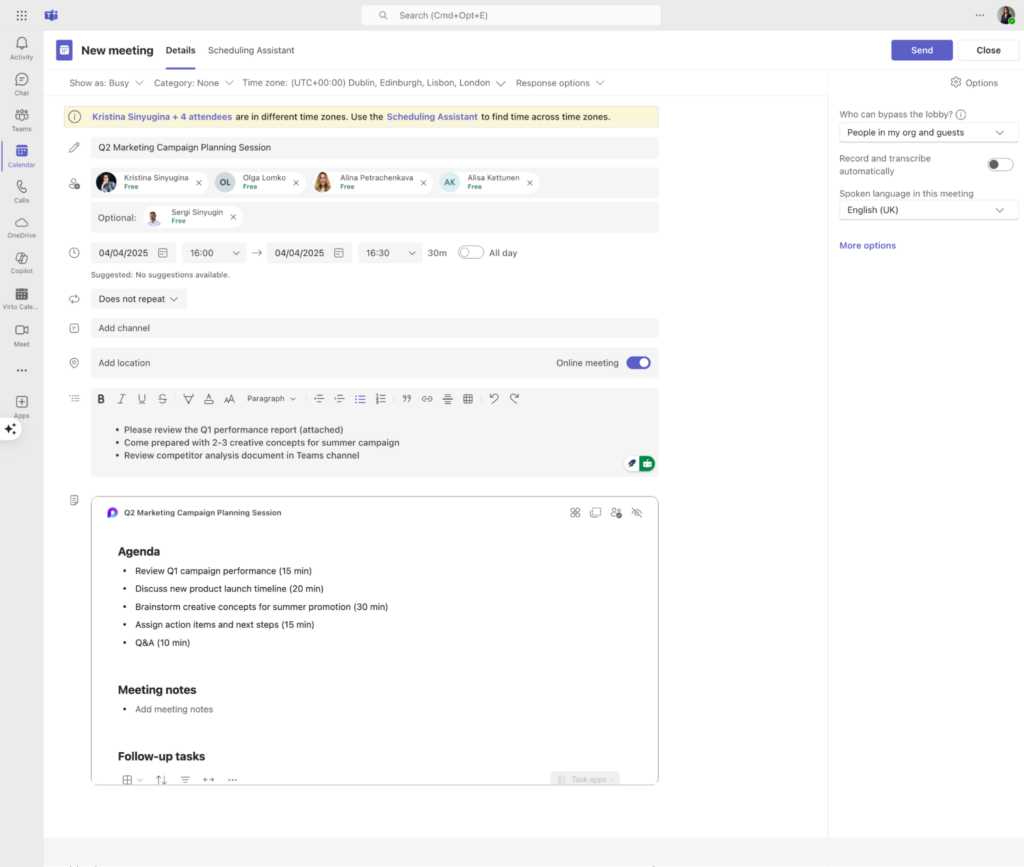
Task: Open the Apps store in sidebar
Action: (x=22, y=407)
